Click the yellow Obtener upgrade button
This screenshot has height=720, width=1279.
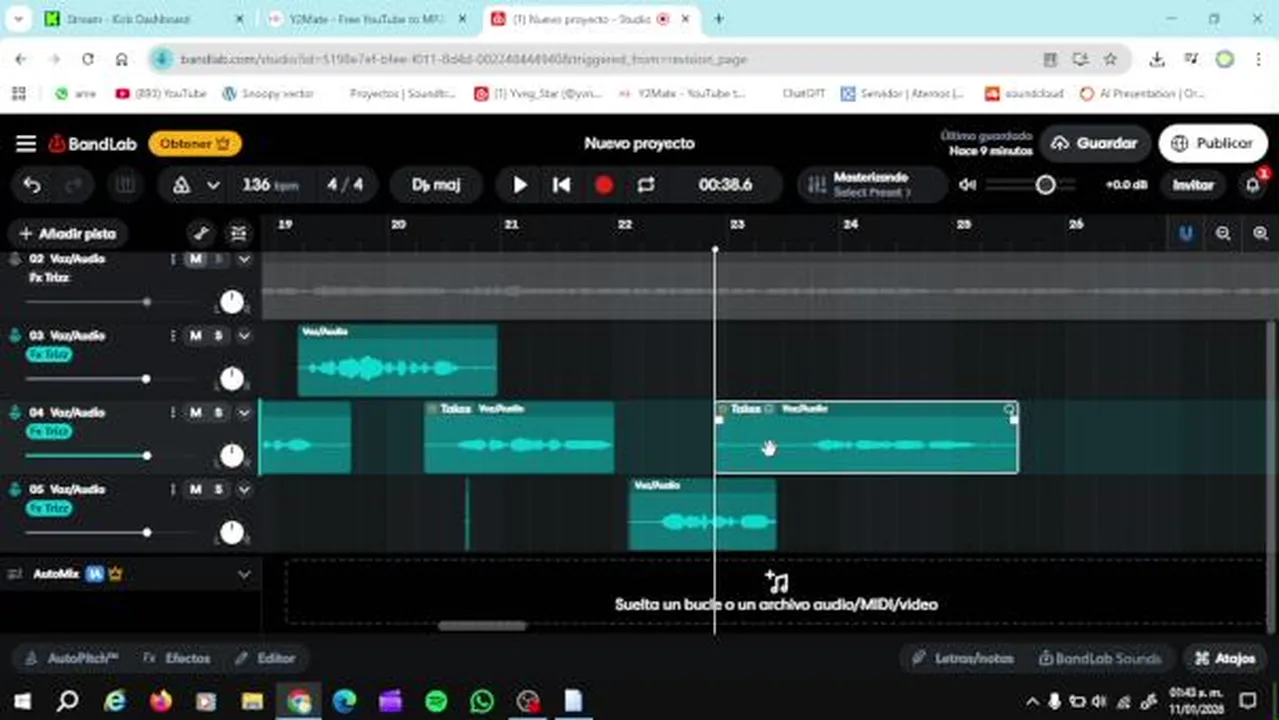click(x=195, y=143)
